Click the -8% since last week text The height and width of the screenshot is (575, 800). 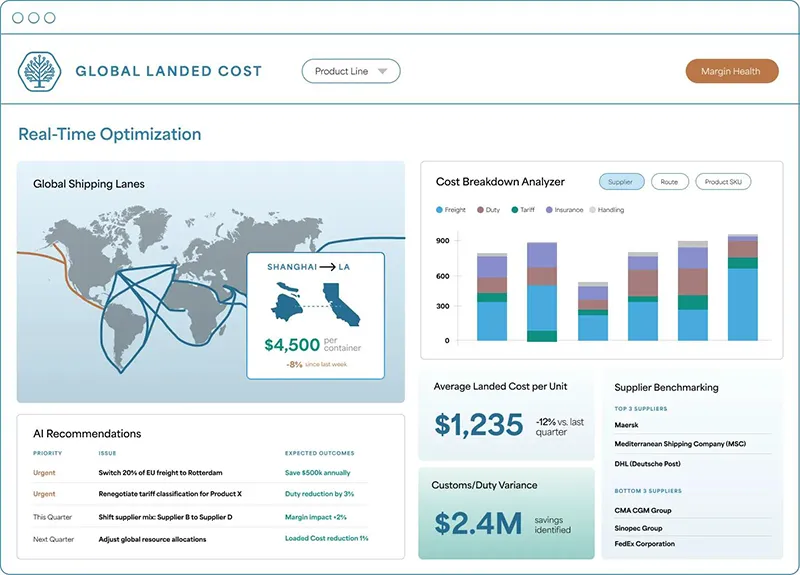[316, 364]
